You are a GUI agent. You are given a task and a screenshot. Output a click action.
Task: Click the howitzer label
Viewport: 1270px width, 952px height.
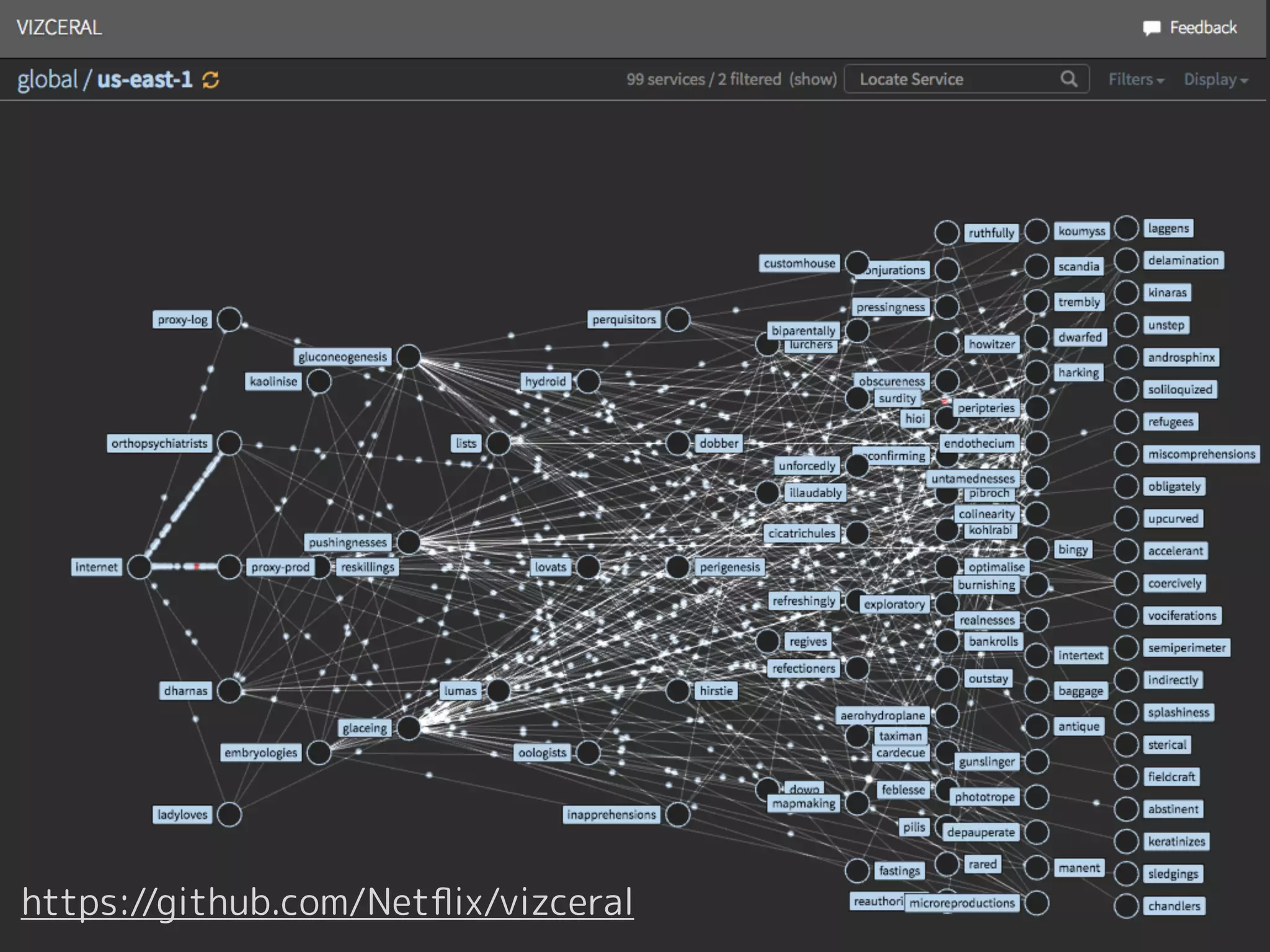click(992, 344)
